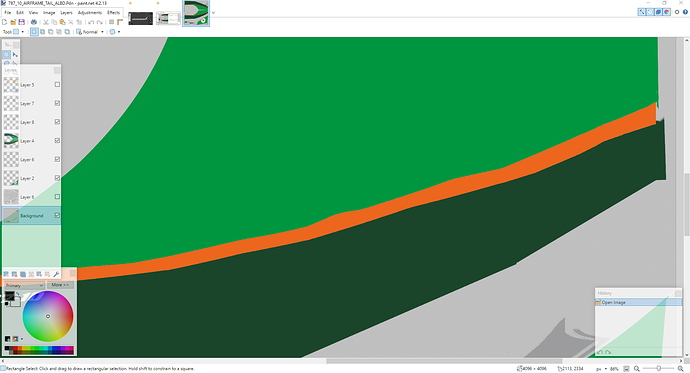Click the Undo arrow icon

click(91, 22)
